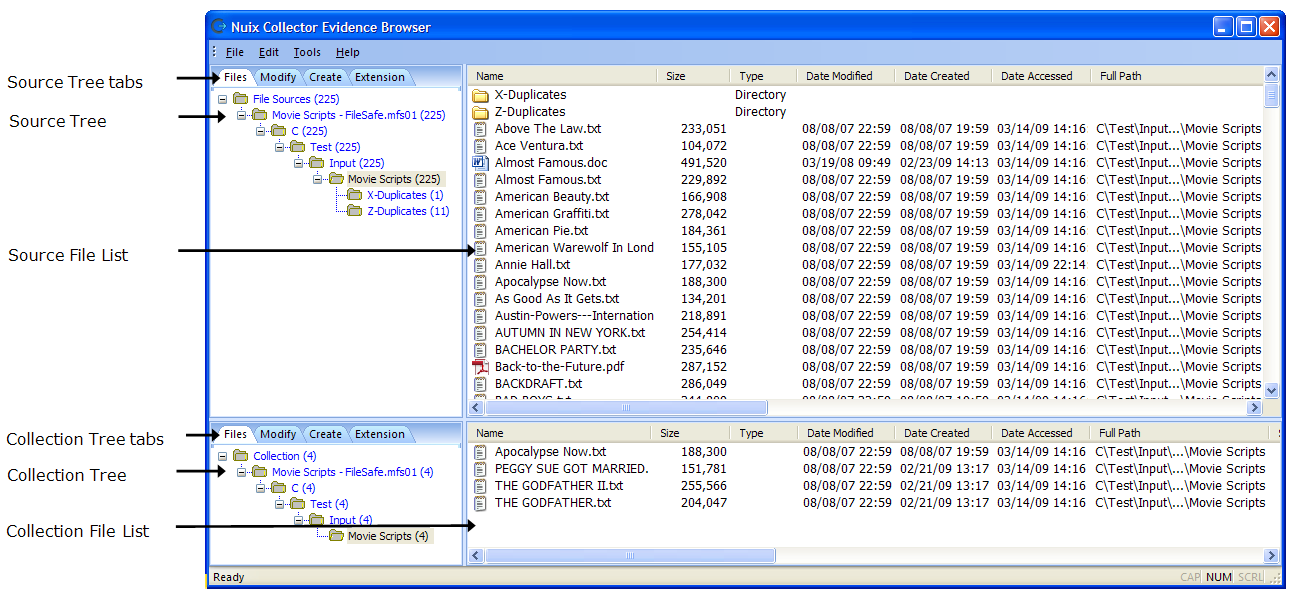Switch to Extension tab in source tree
Screen dimensions: 1294x598
tap(380, 77)
